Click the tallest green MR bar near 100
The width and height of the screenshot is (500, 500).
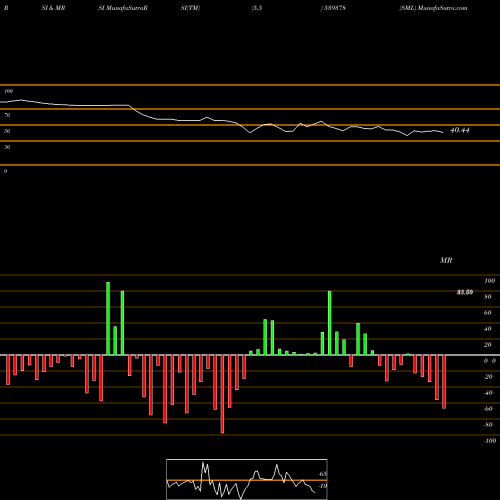108,319
